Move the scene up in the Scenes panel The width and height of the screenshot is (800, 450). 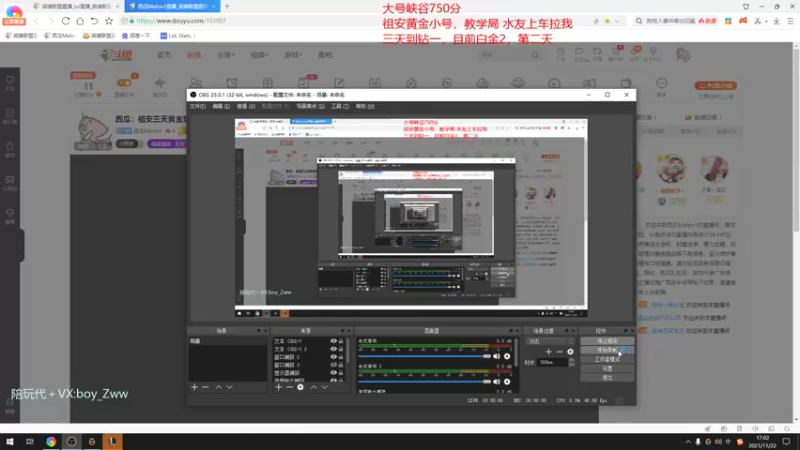[x=218, y=387]
